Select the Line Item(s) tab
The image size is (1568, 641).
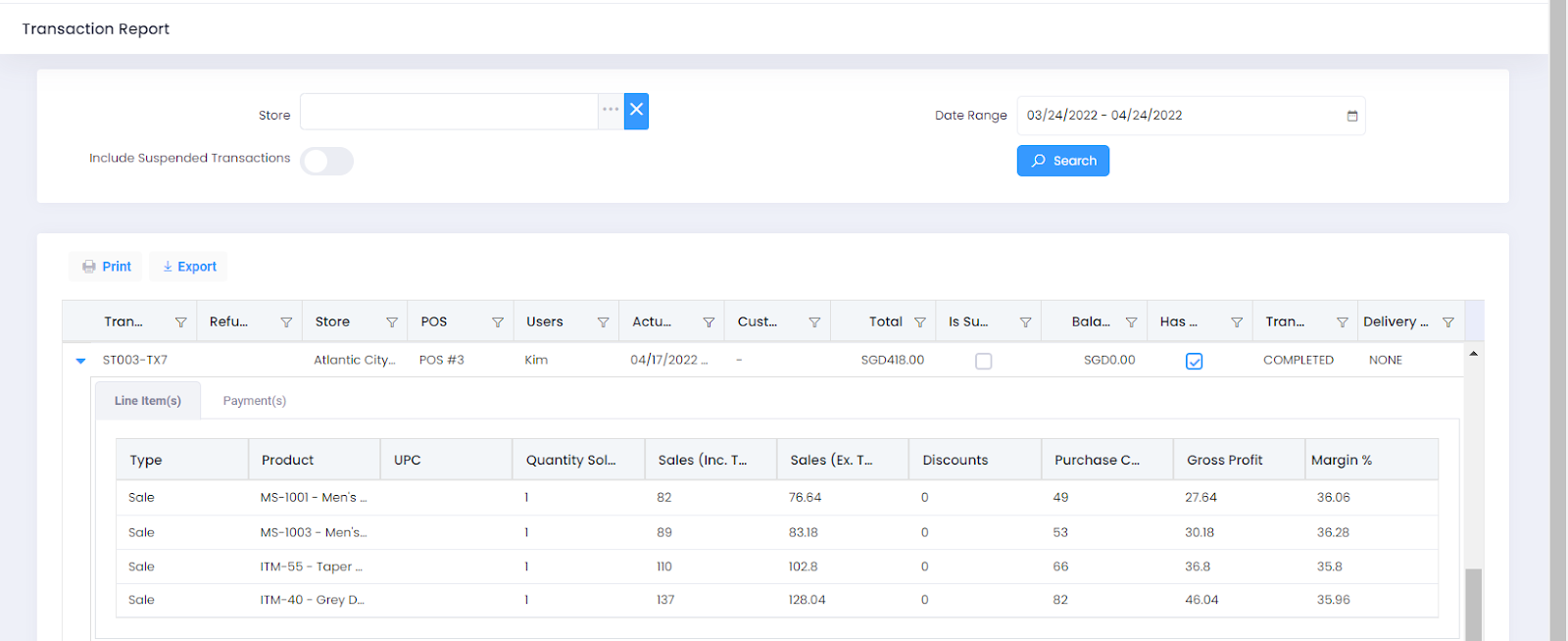click(148, 401)
